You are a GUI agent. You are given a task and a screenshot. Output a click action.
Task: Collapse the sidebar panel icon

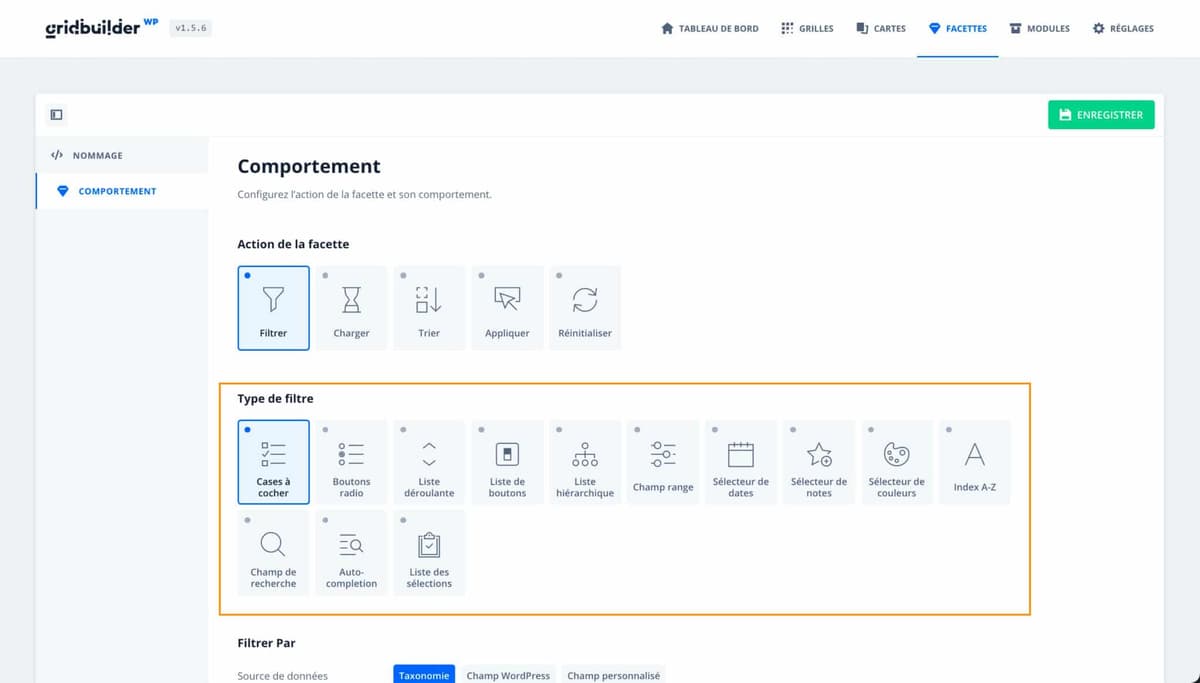tap(57, 115)
